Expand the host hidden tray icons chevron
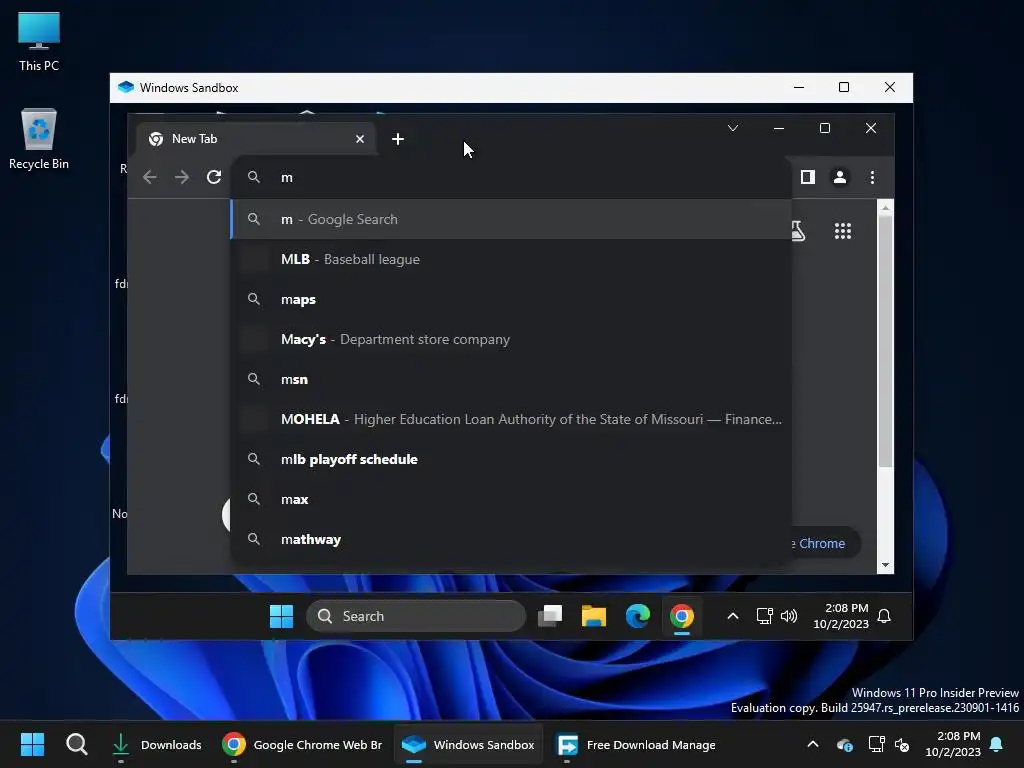 (812, 744)
